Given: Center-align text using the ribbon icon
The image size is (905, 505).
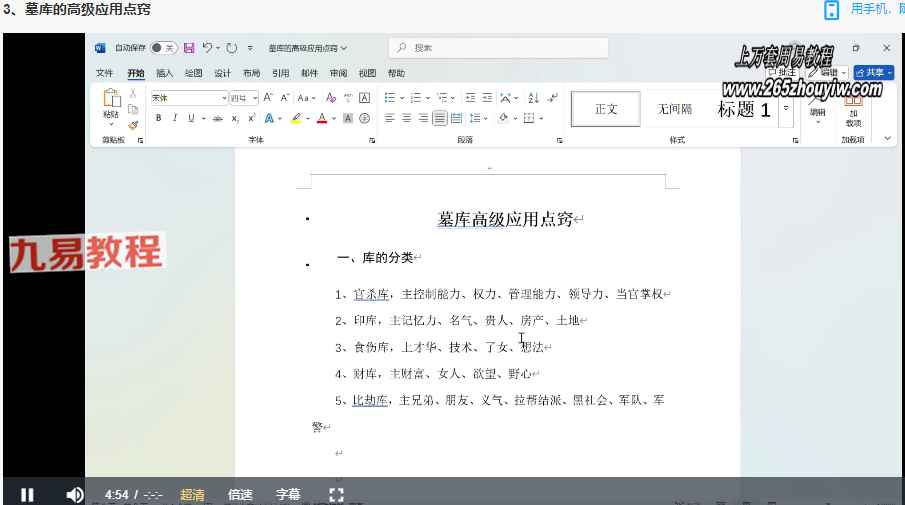Looking at the screenshot, I should pos(408,118).
